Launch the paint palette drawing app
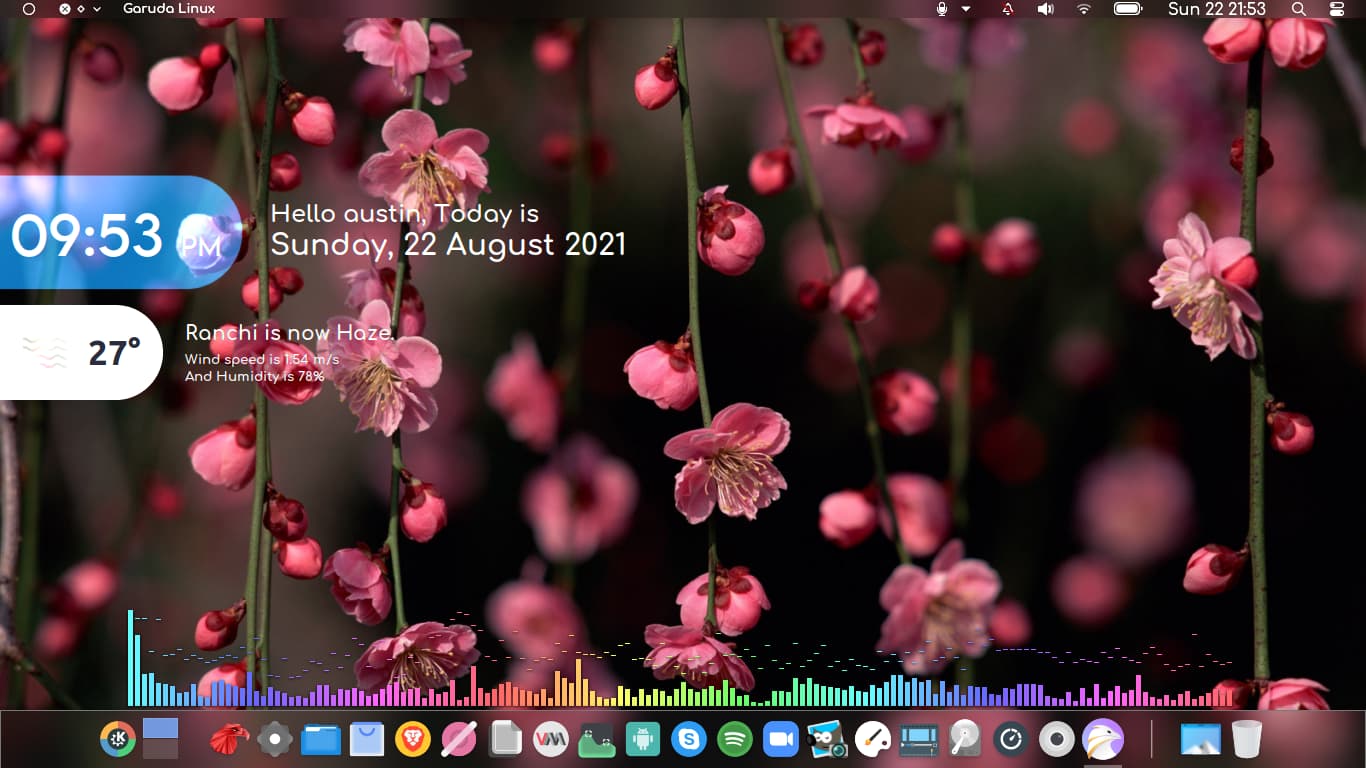The width and height of the screenshot is (1366, 768). [x=873, y=740]
